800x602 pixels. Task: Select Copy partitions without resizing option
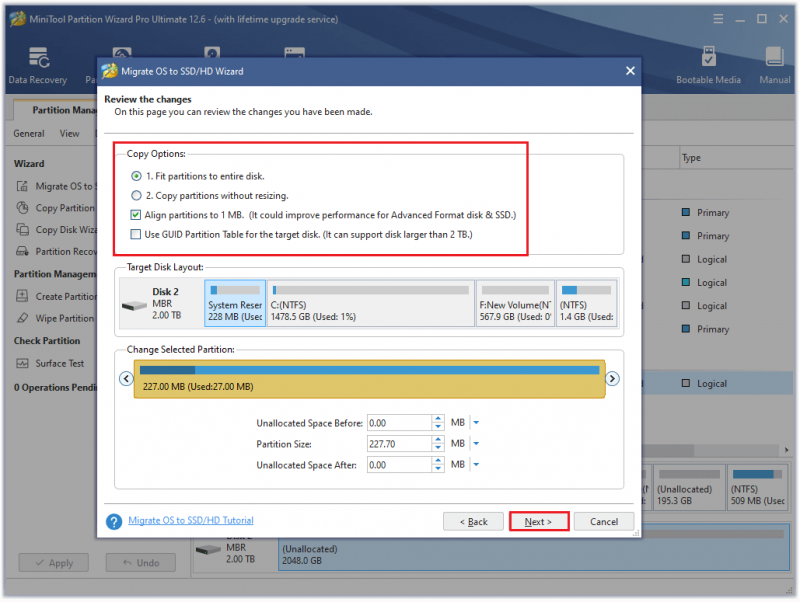[x=136, y=195]
